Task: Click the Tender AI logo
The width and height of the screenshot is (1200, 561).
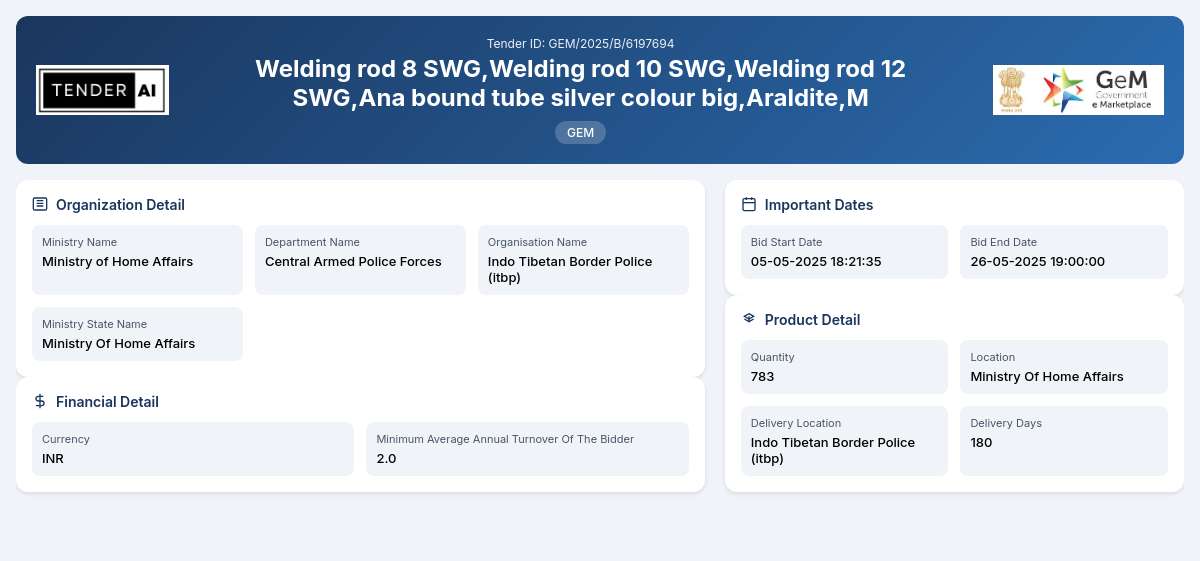Action: point(102,90)
